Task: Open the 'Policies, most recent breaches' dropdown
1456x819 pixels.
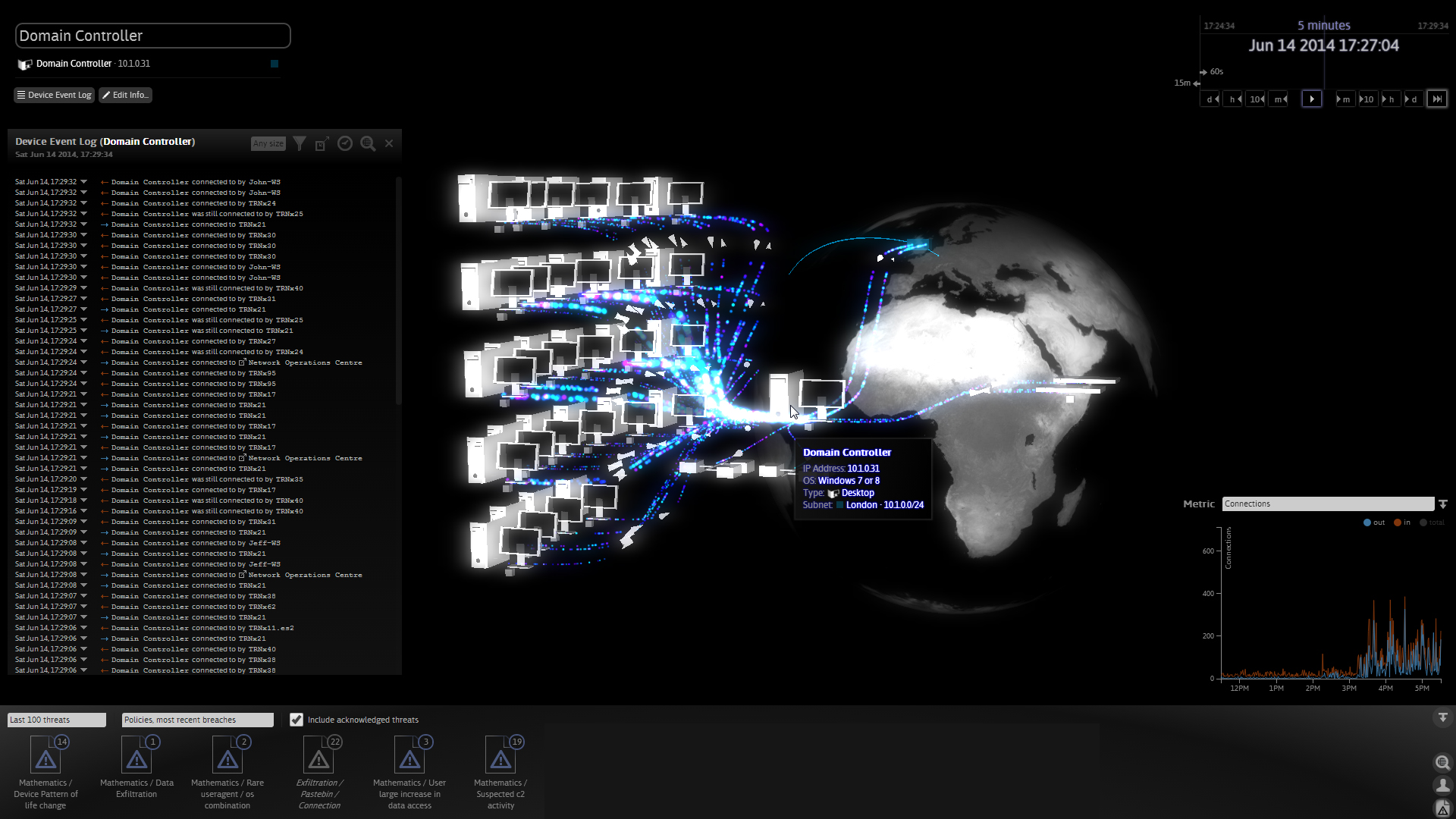Action: coord(197,720)
